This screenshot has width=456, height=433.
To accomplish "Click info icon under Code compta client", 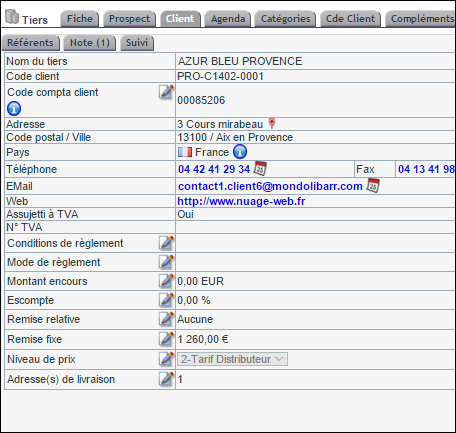I will pos(14,108).
